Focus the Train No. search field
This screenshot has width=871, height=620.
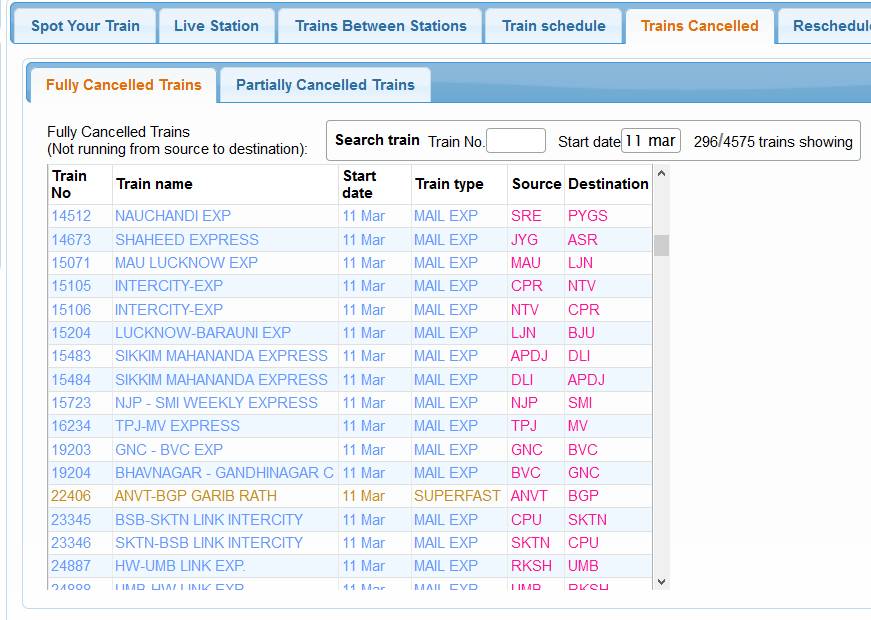[515, 141]
